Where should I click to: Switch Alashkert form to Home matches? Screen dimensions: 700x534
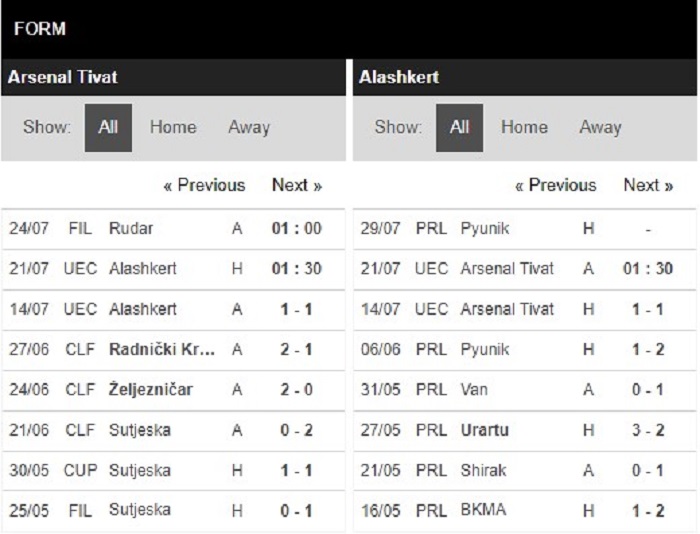pyautogui.click(x=524, y=127)
